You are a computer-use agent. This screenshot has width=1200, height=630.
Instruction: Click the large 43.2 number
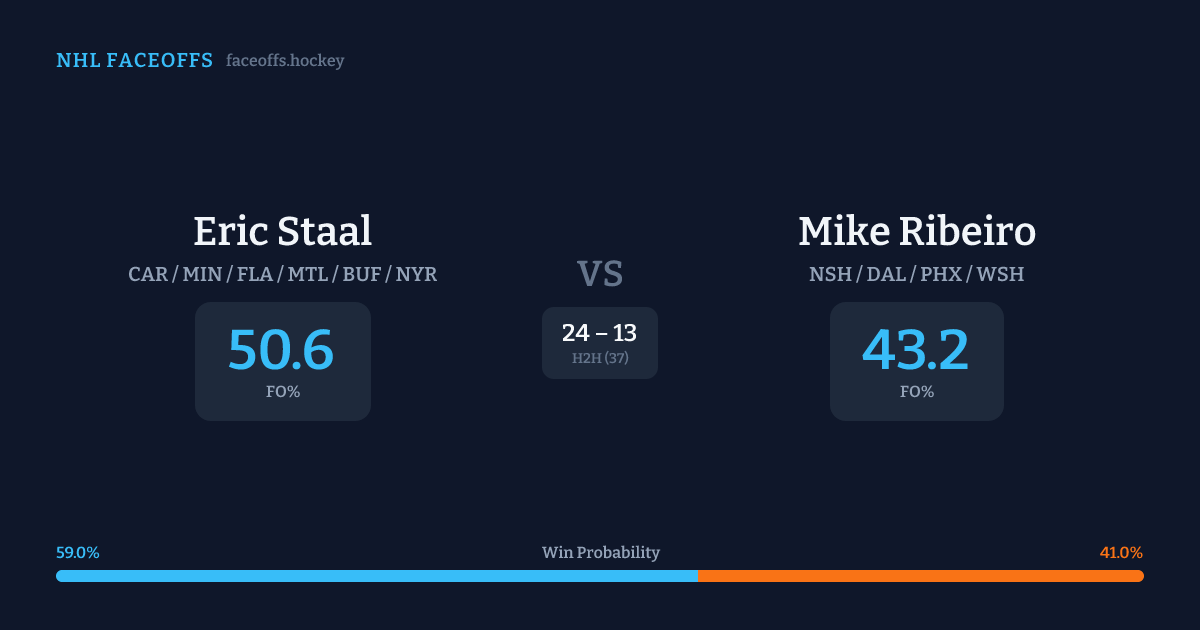(915, 350)
